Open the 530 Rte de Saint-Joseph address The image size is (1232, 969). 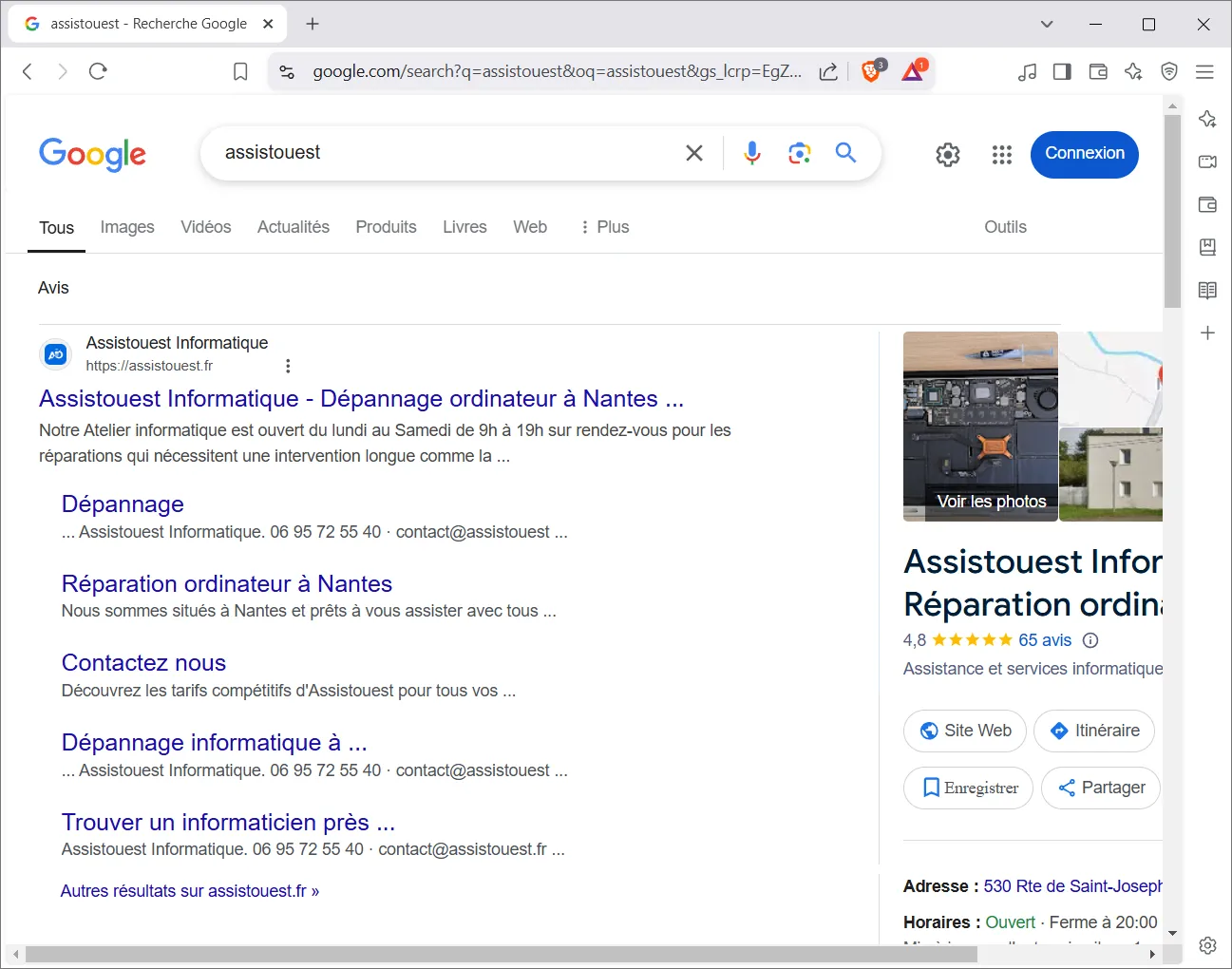coord(1073,886)
